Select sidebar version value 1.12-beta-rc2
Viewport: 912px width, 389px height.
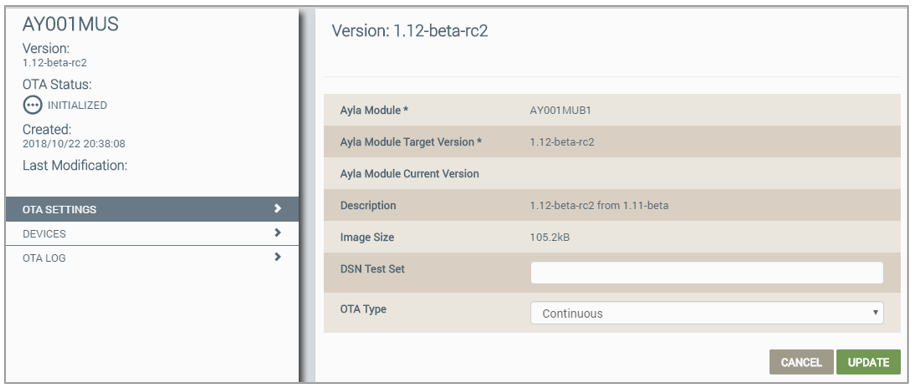(55, 63)
